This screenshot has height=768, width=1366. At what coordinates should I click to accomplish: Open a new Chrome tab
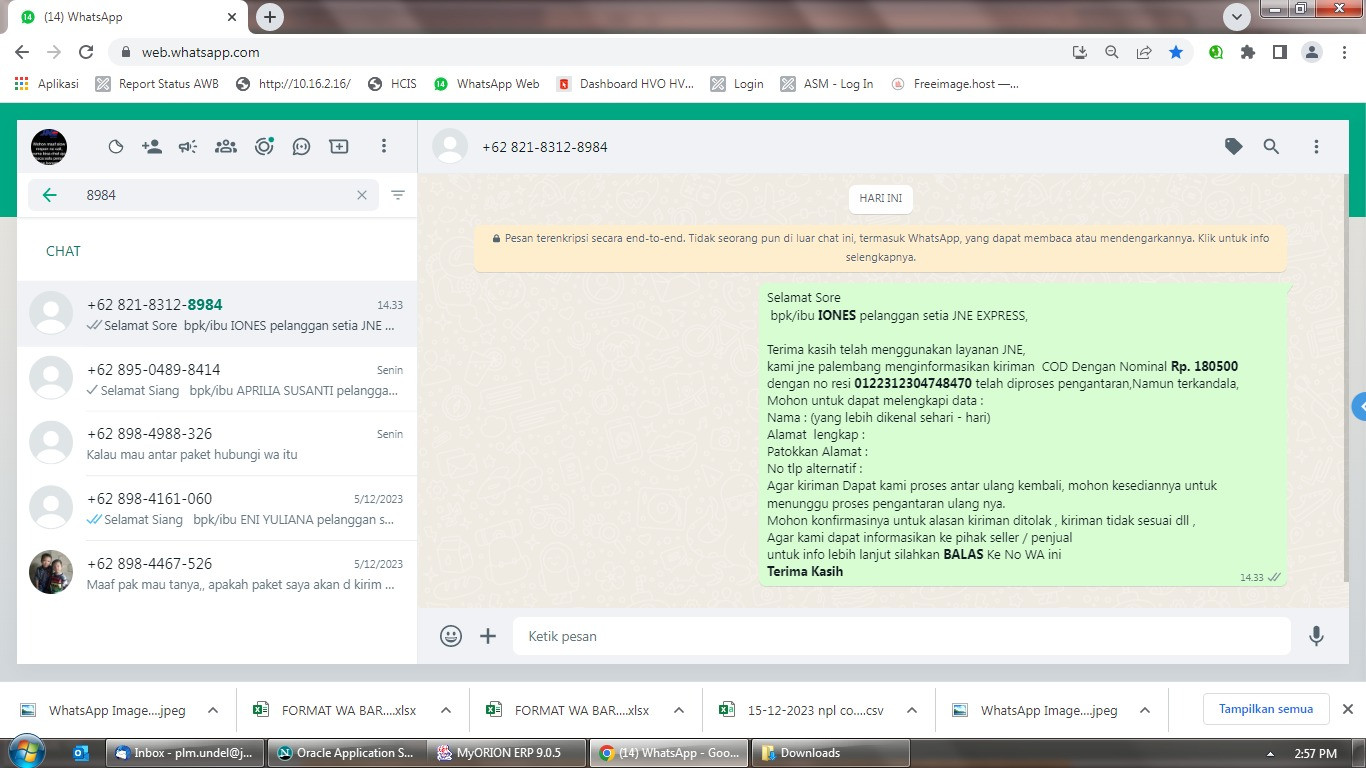[x=269, y=17]
